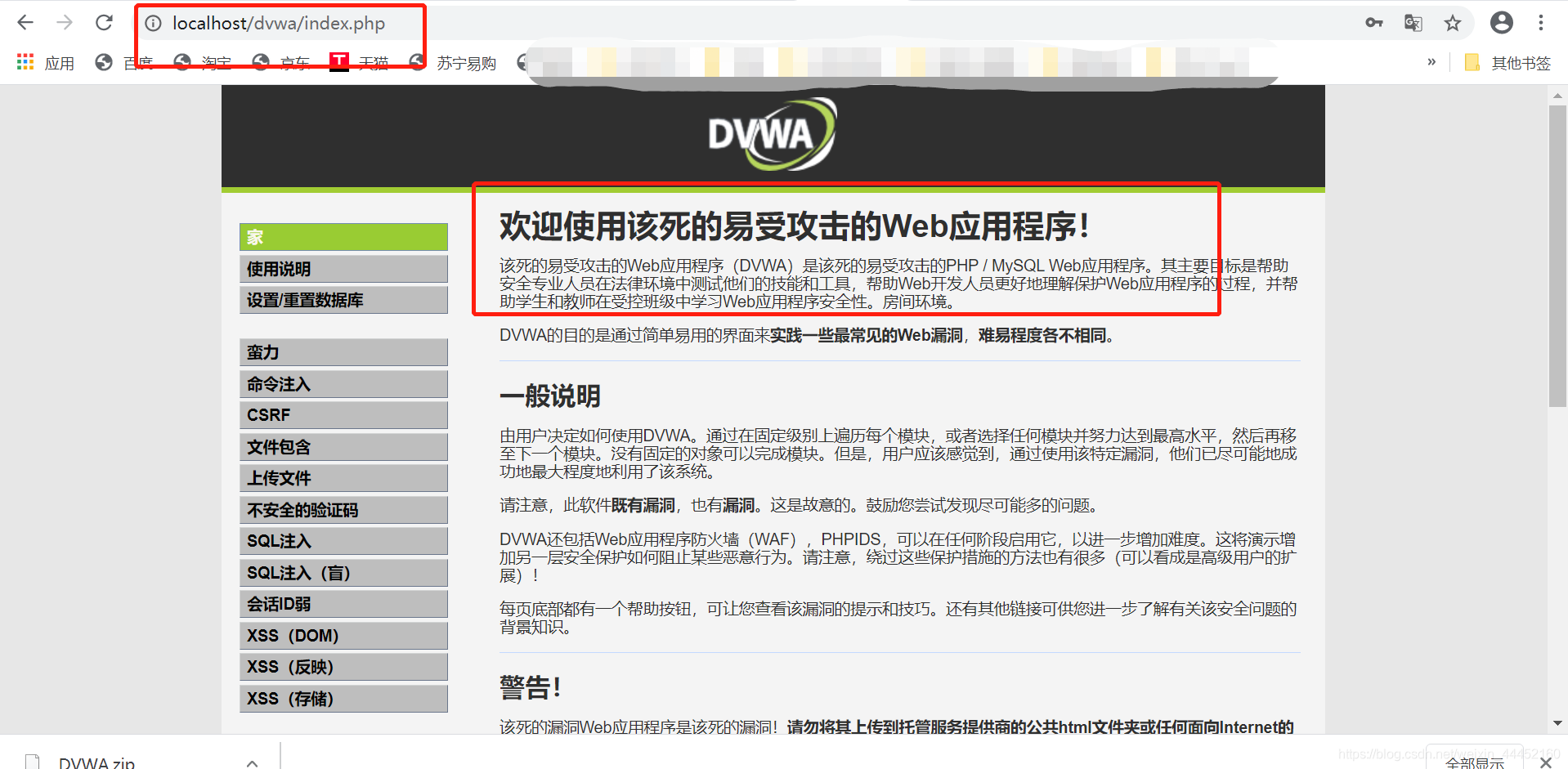Open Chrome's three-dot menu

(x=1541, y=23)
